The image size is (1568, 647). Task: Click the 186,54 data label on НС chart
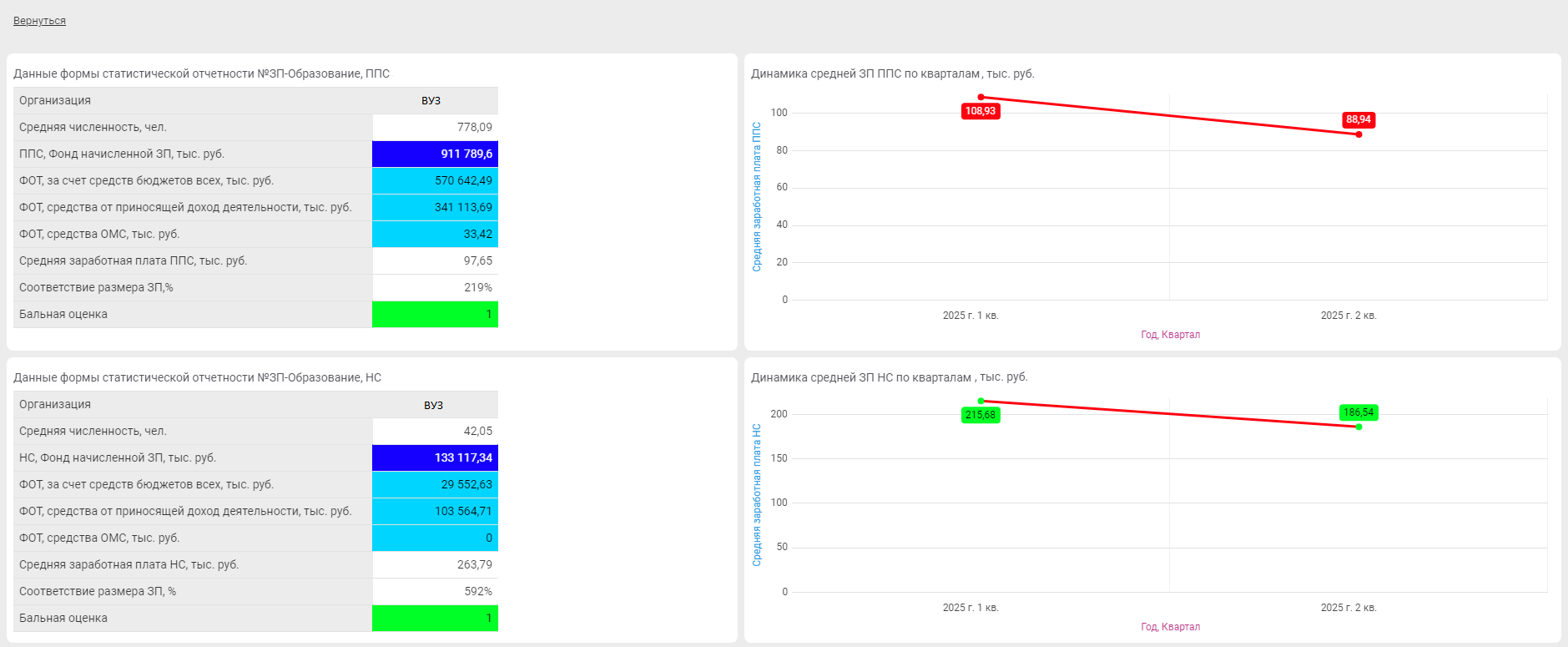click(1358, 412)
